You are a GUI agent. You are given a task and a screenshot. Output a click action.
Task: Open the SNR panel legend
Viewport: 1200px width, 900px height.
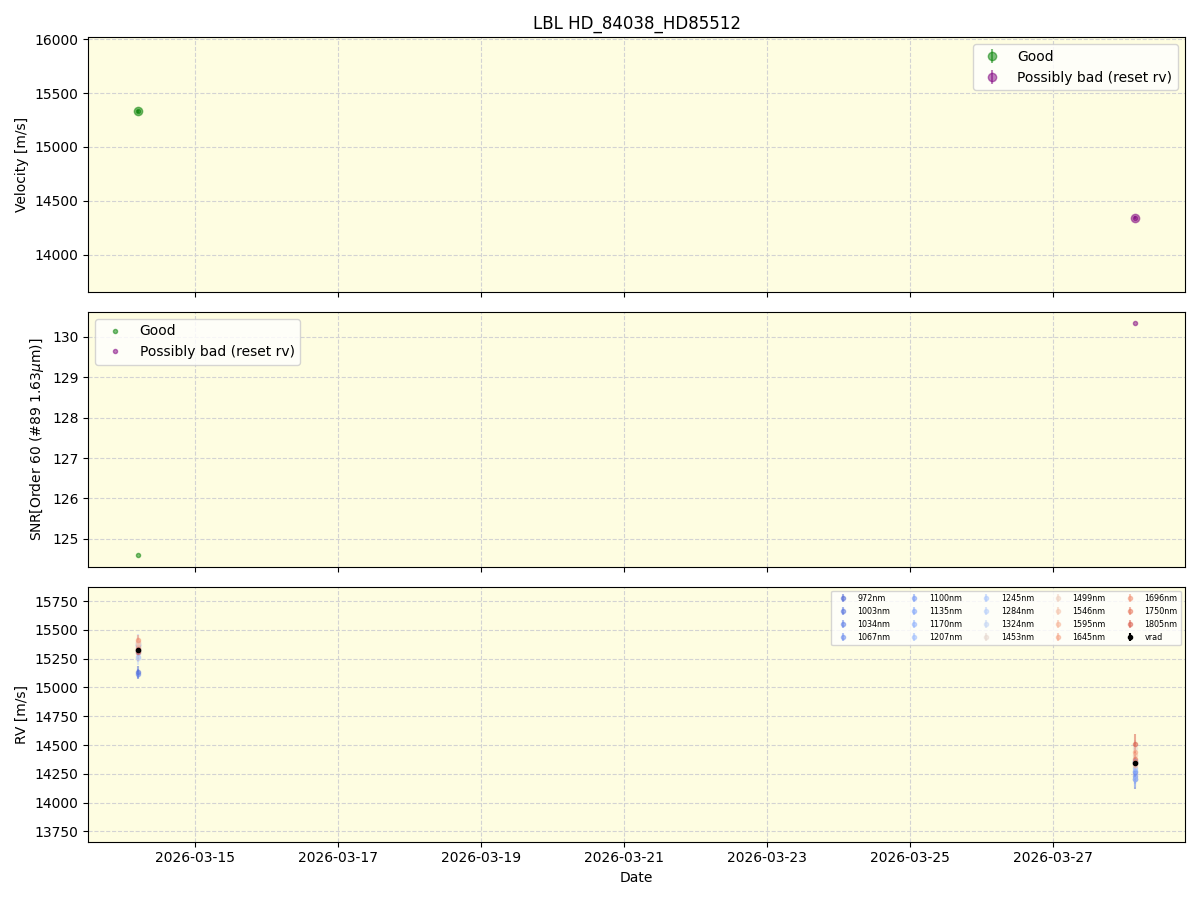point(198,340)
